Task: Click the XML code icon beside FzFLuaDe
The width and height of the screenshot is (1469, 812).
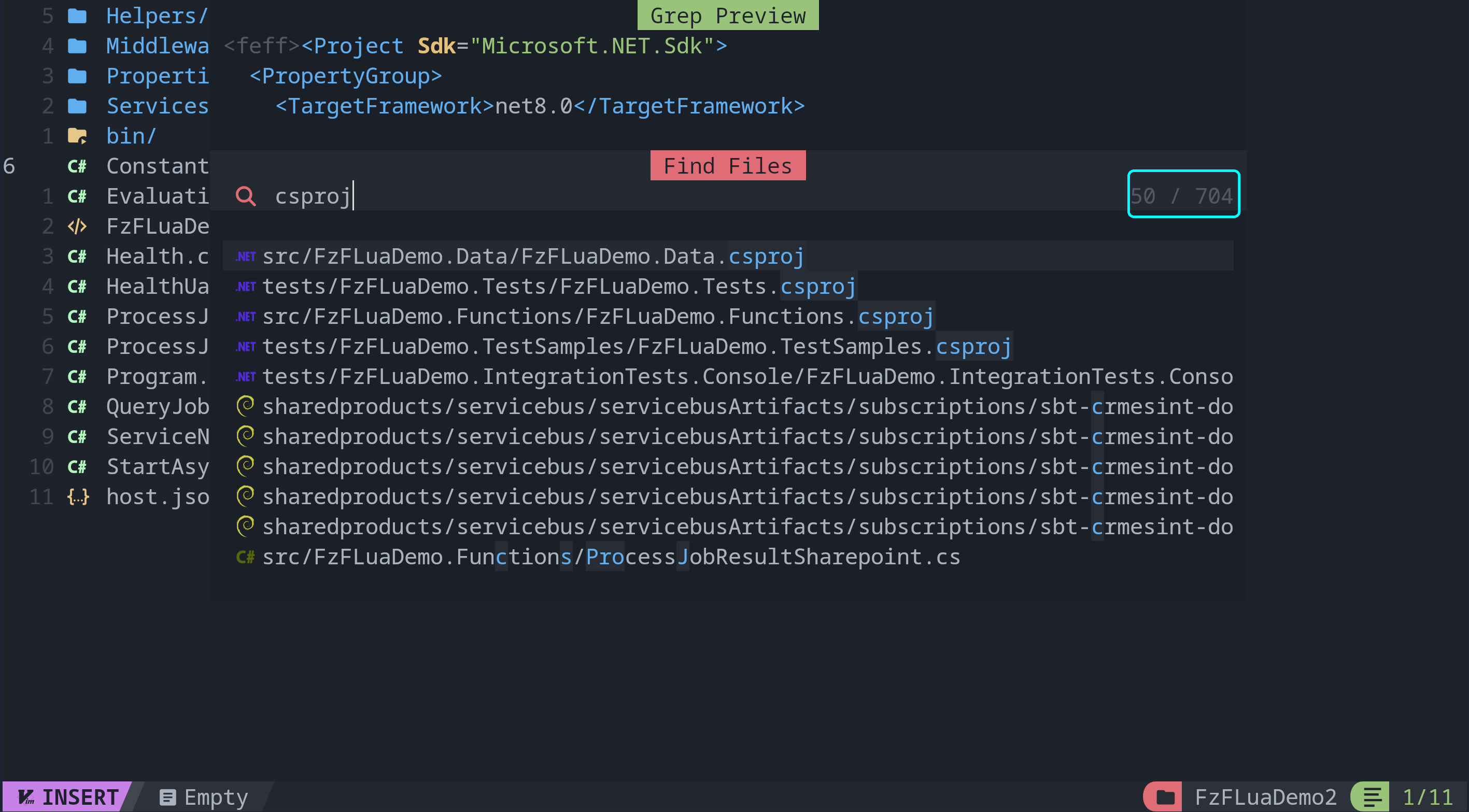Action: point(77,226)
